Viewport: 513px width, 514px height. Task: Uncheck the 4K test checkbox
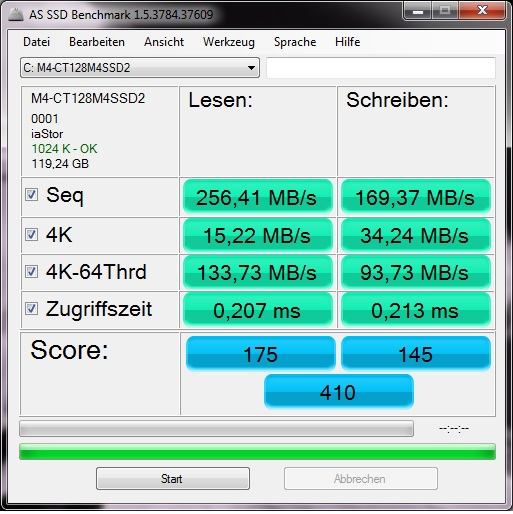(32, 234)
